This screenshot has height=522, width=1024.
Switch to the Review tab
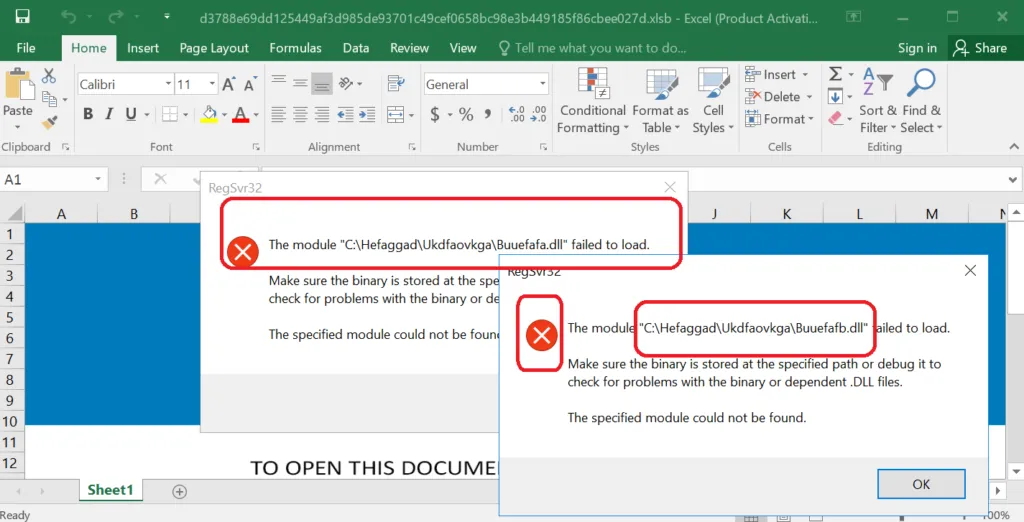(x=409, y=48)
